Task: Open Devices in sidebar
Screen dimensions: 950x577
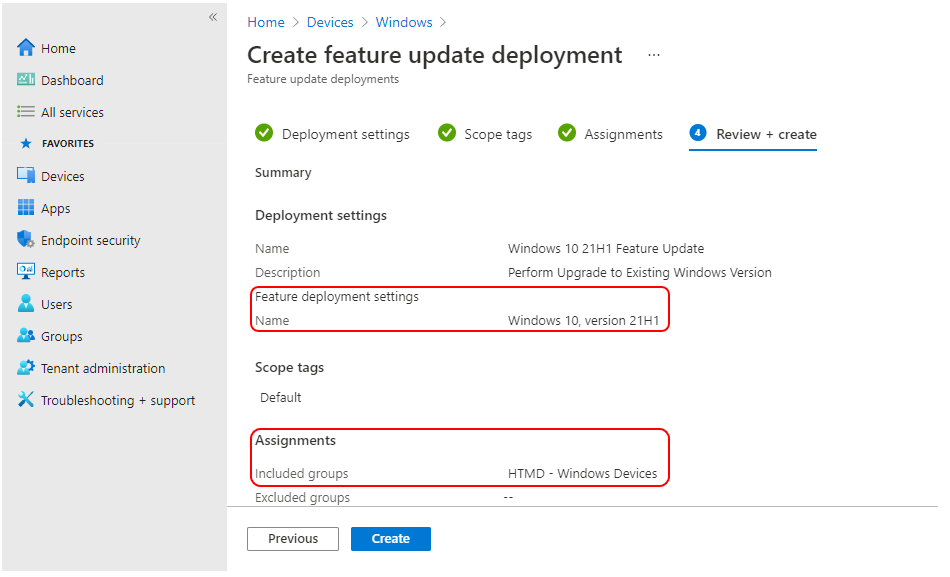Action: 62,176
